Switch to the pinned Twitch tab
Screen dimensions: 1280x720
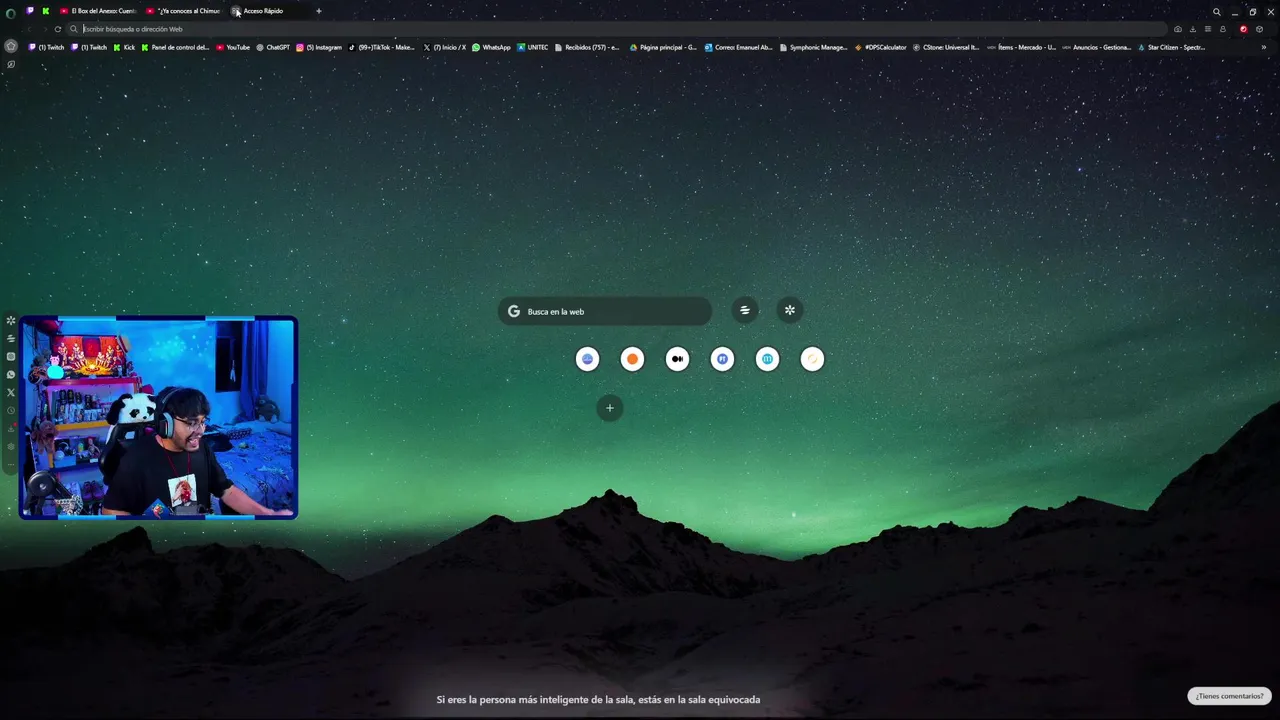pos(30,11)
